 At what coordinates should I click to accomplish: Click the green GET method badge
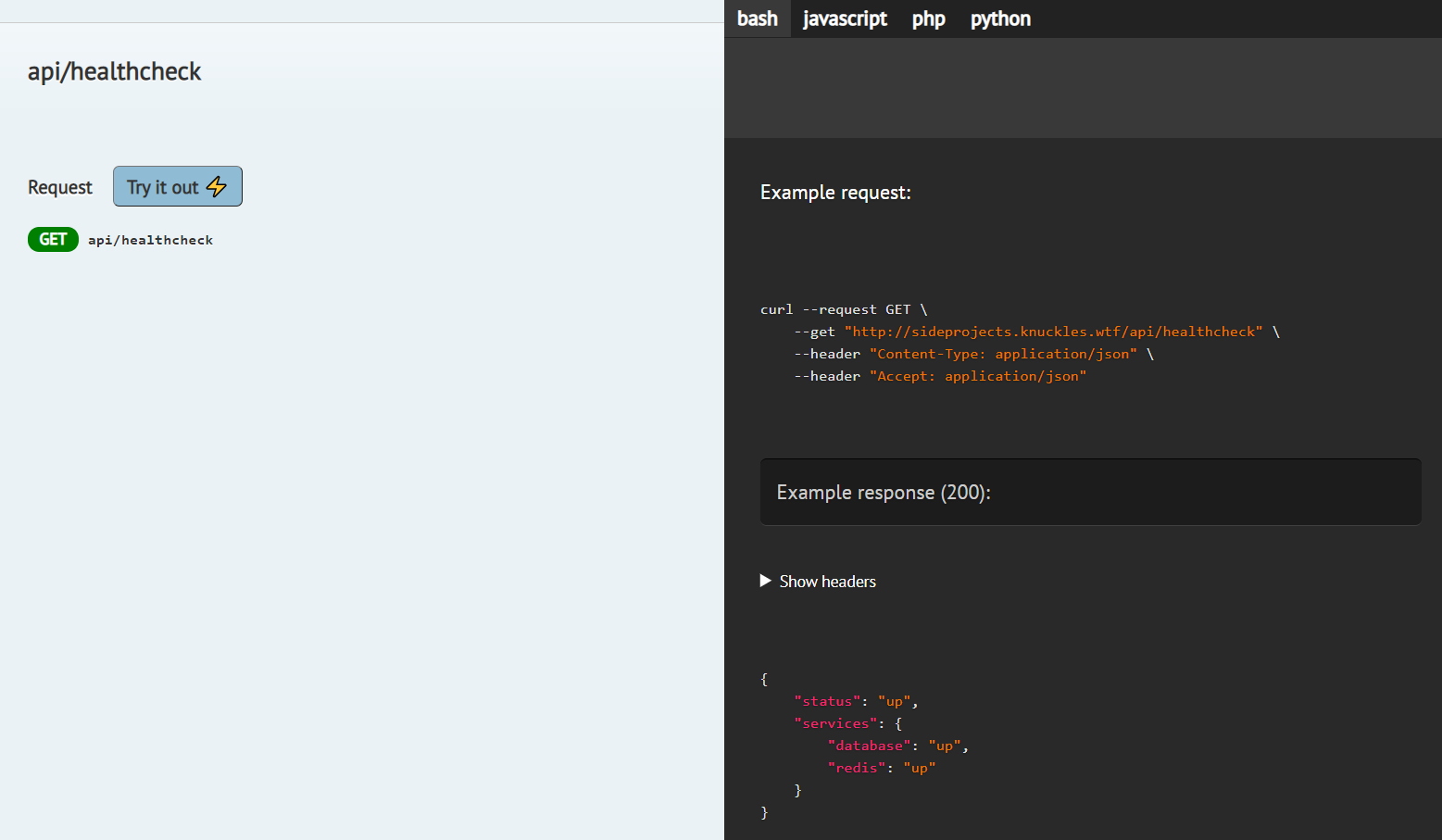tap(53, 240)
